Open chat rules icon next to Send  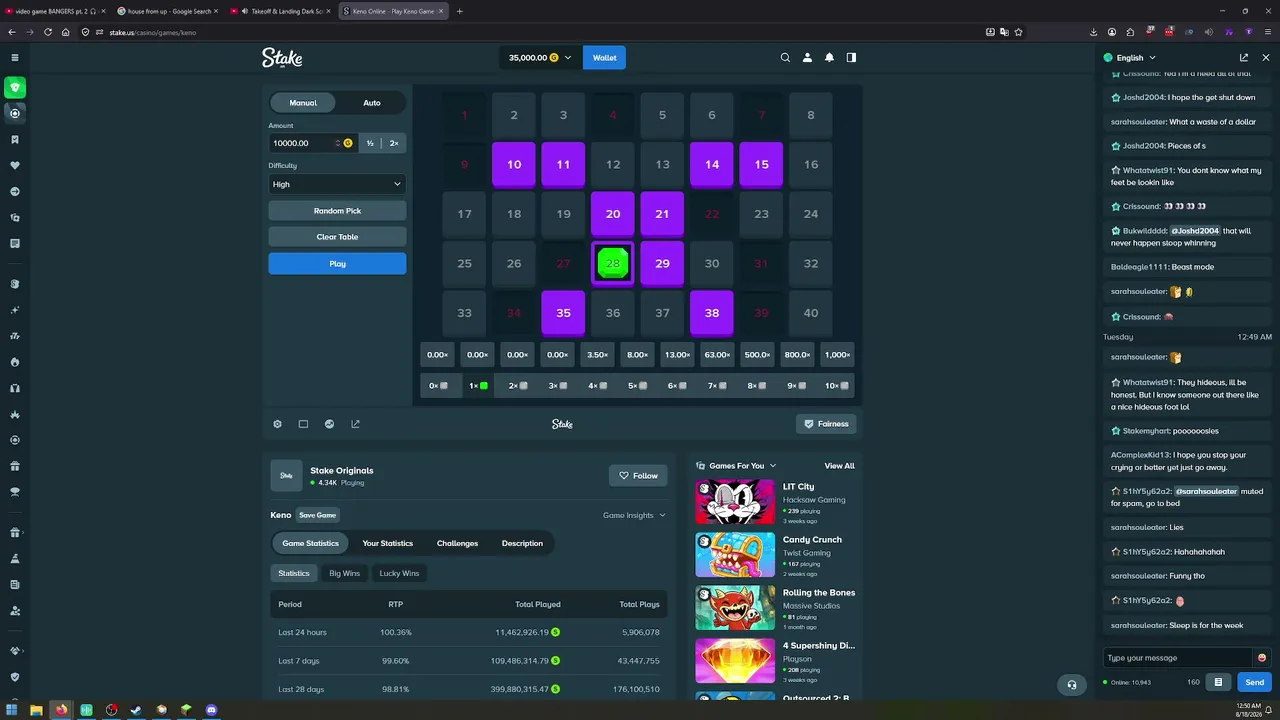pyautogui.click(x=1218, y=682)
